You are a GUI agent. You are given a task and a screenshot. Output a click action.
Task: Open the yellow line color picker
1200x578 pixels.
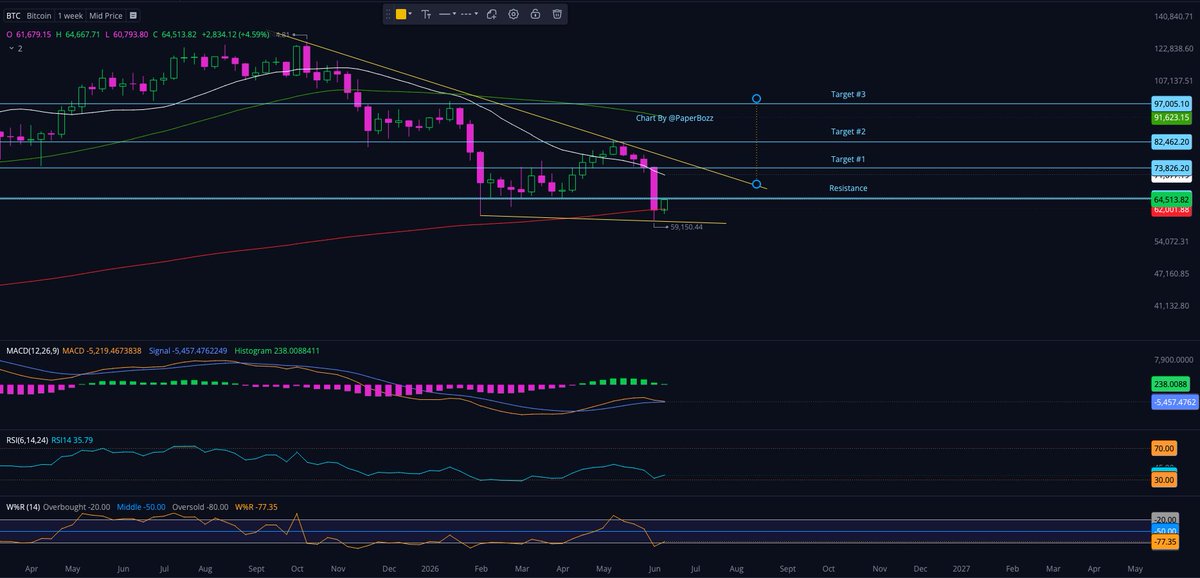(x=401, y=14)
